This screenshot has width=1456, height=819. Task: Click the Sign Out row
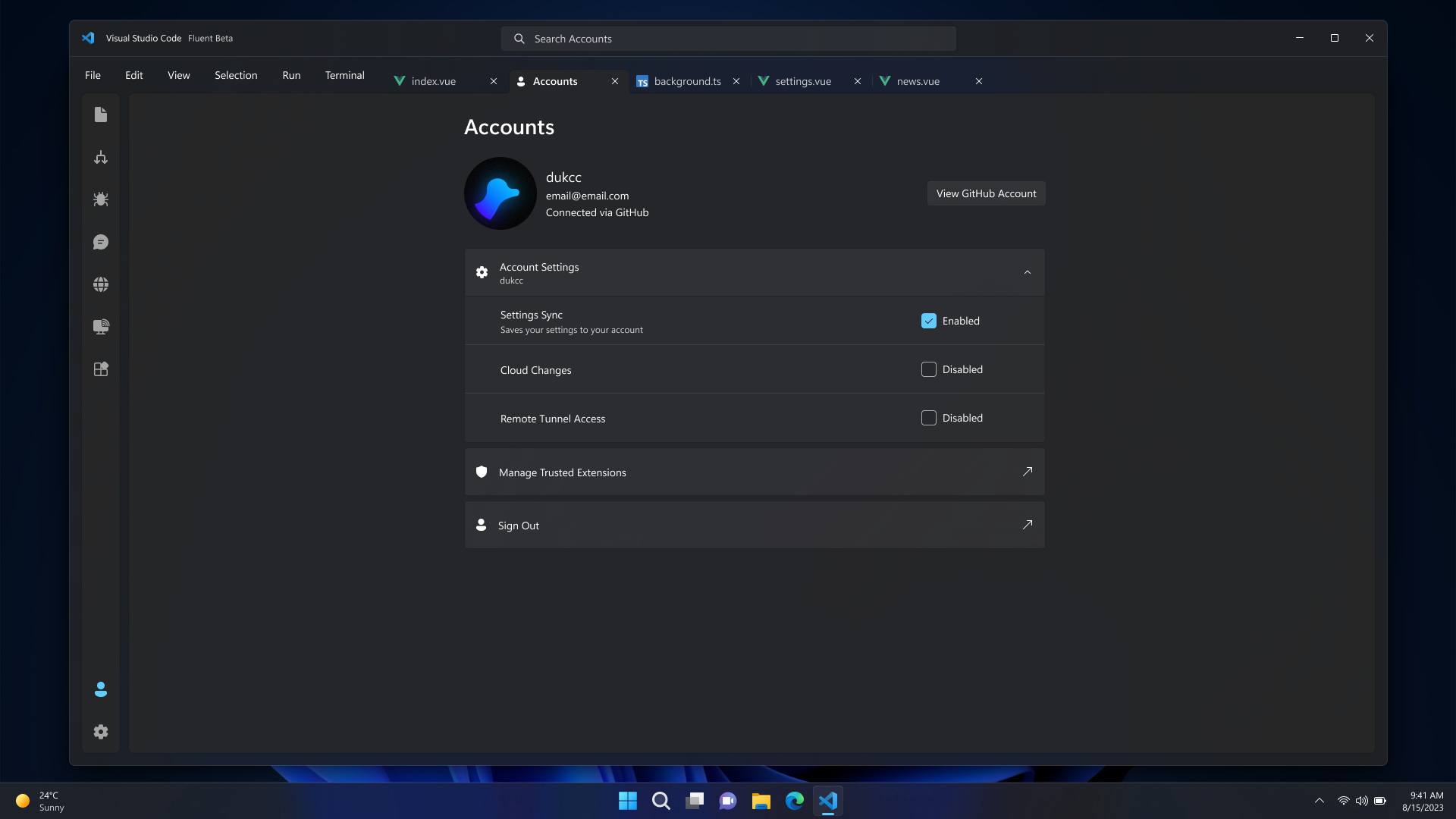(x=755, y=525)
